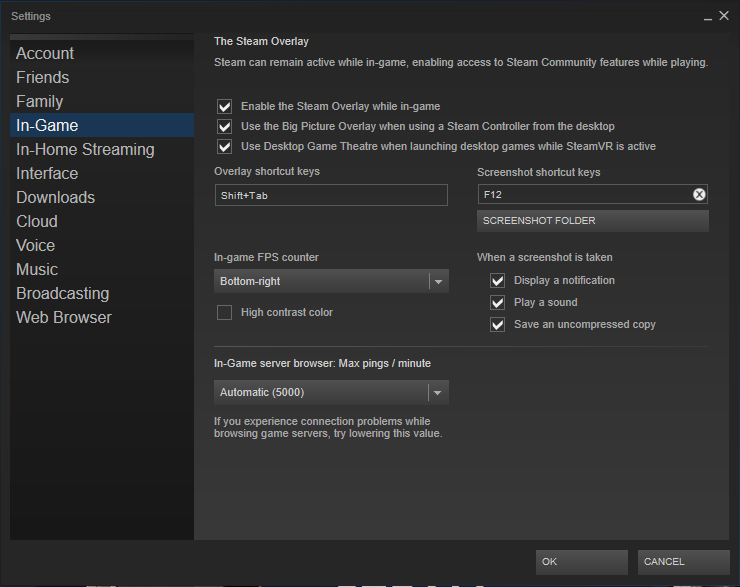The width and height of the screenshot is (740, 587).
Task: Close the Settings window
Action: click(x=724, y=16)
